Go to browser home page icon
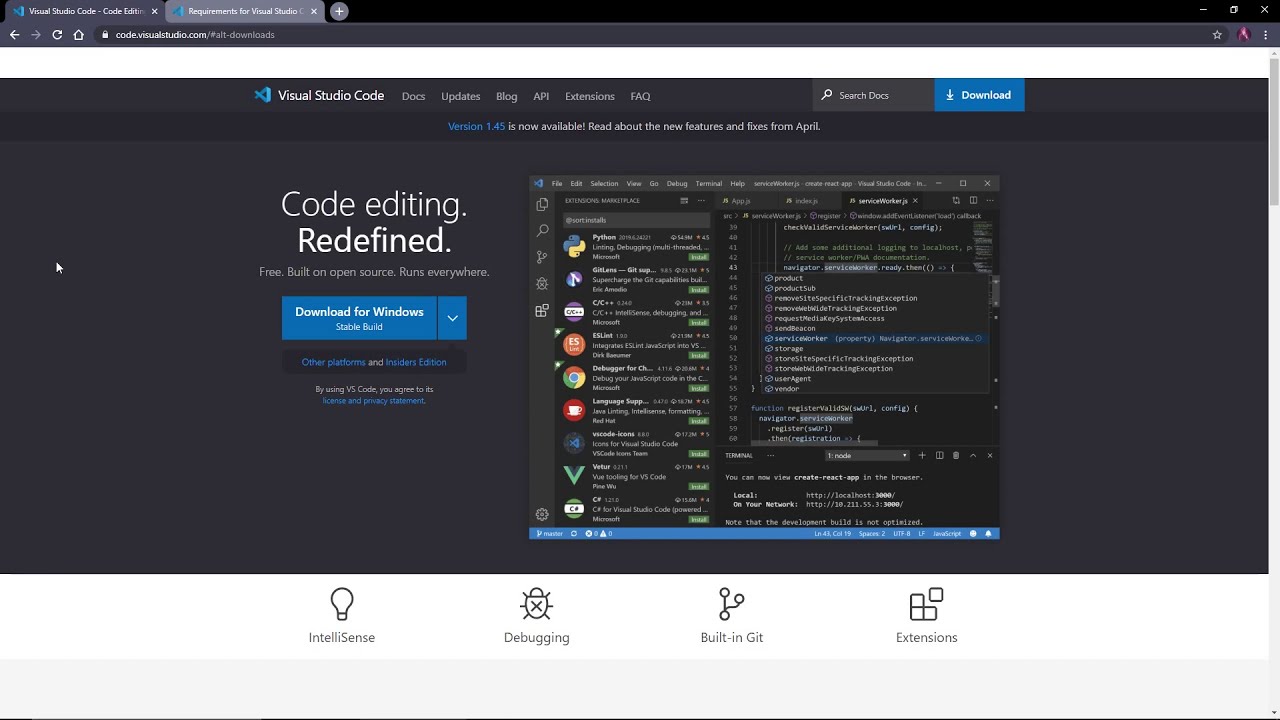1280x720 pixels. (79, 35)
